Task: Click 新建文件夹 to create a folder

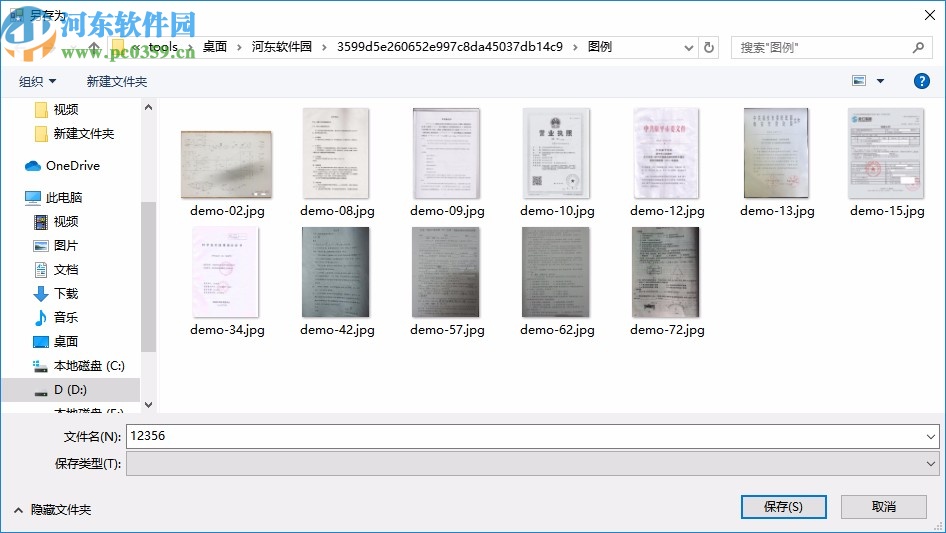Action: [116, 81]
